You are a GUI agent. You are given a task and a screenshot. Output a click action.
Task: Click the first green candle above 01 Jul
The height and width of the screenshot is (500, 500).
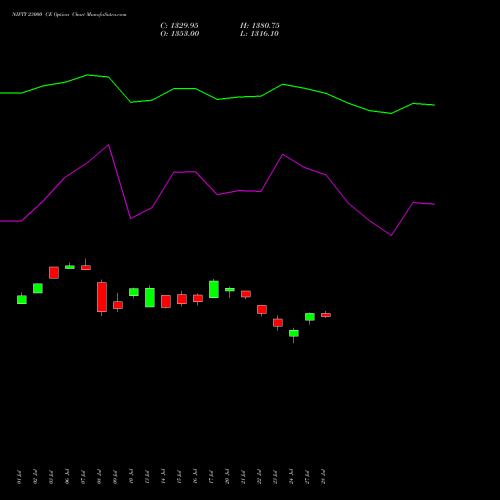(22, 300)
